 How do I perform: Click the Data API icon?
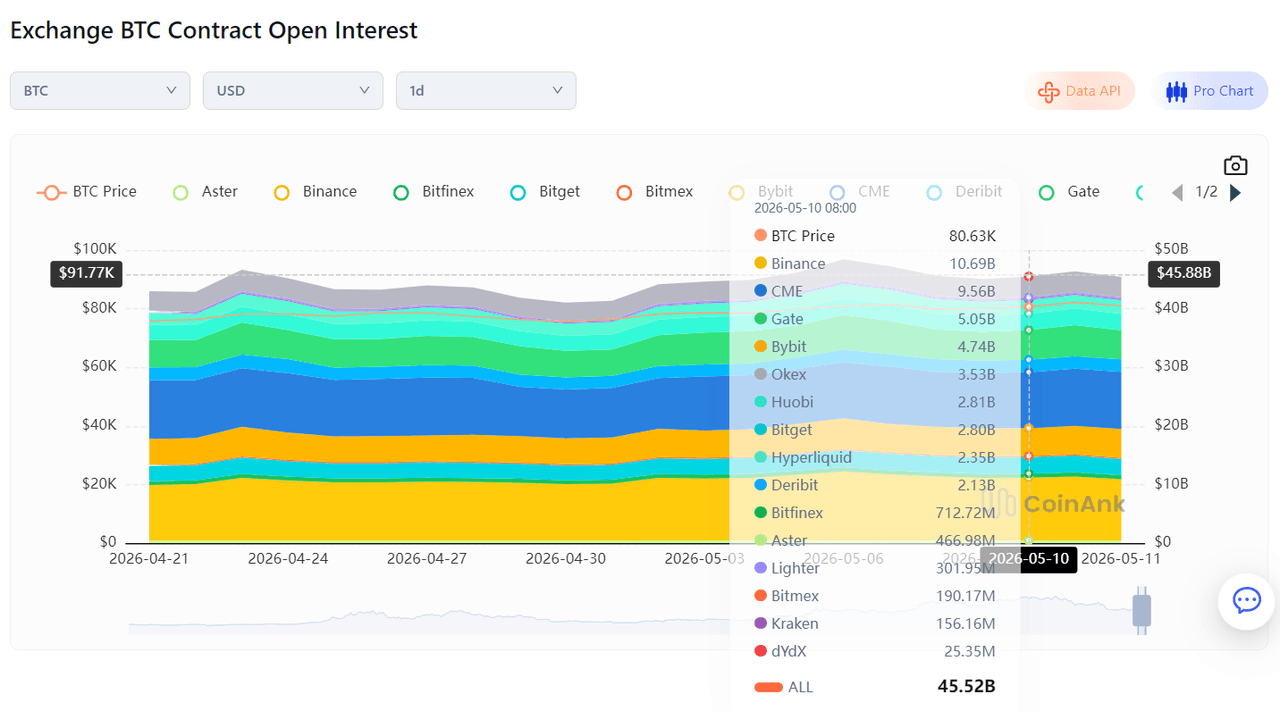point(1049,91)
